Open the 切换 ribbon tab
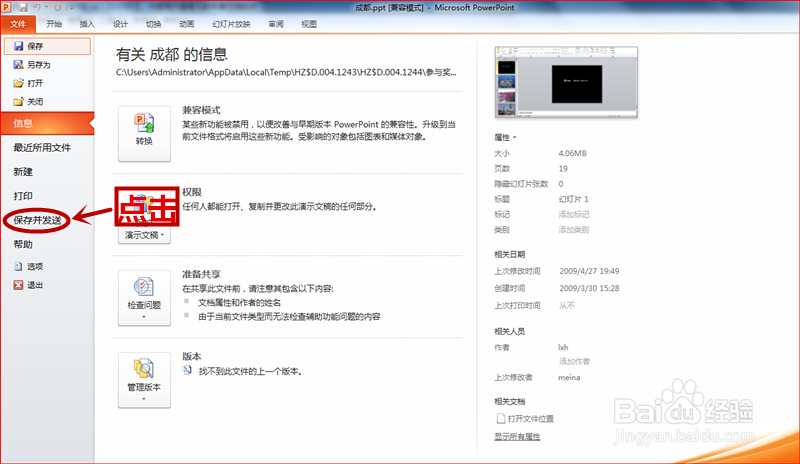Image resolution: width=800 pixels, height=464 pixels. 153,24
